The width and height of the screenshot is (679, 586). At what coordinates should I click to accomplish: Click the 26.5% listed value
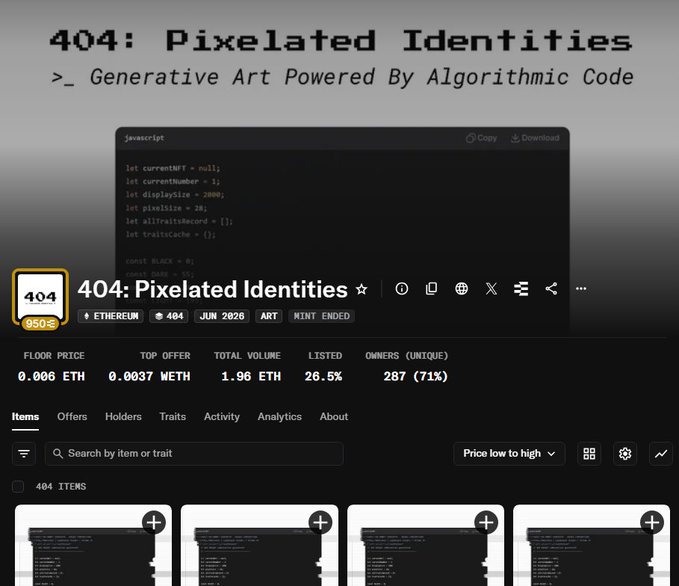point(323,376)
